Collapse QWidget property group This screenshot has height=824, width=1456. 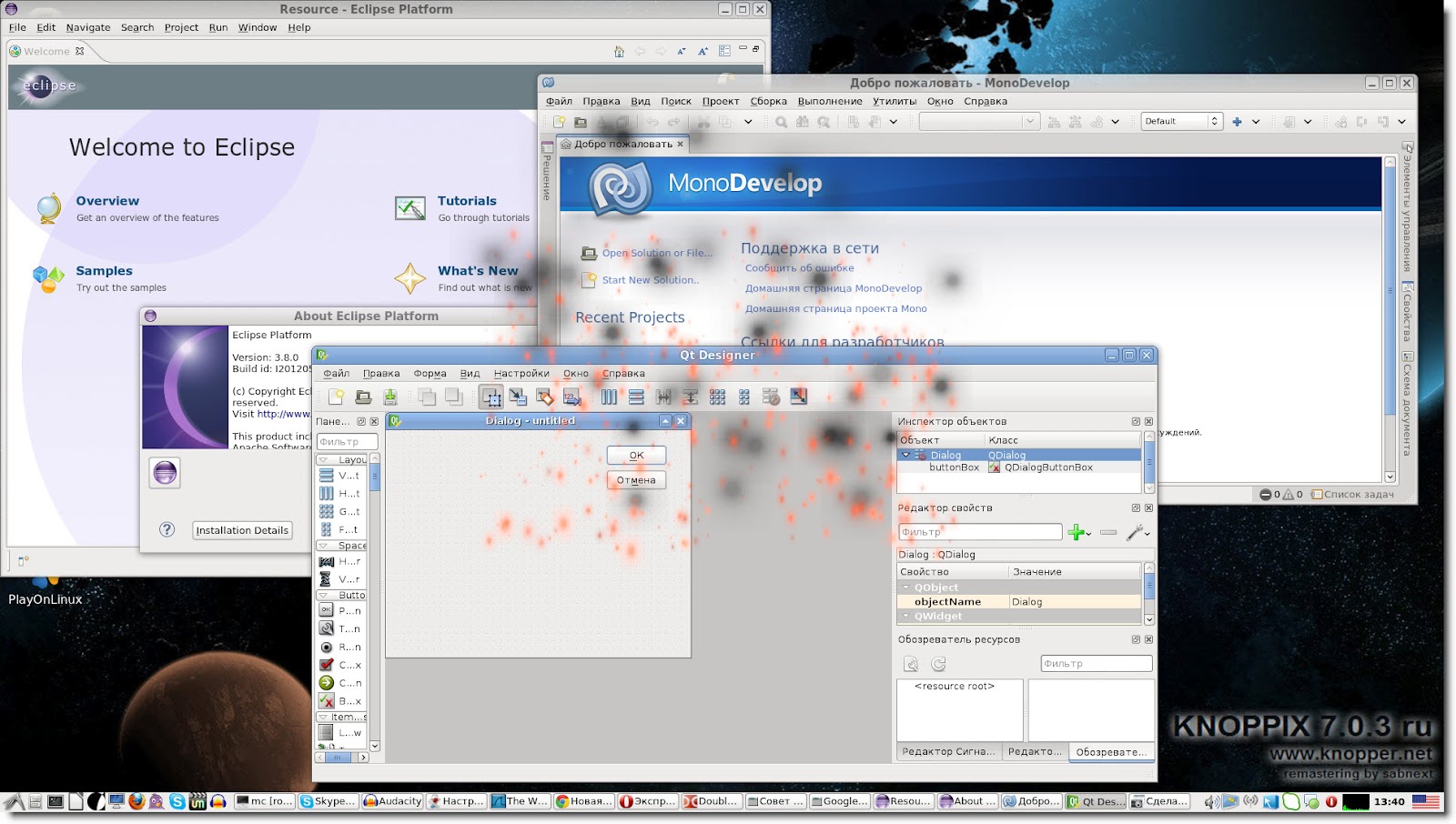click(x=906, y=616)
